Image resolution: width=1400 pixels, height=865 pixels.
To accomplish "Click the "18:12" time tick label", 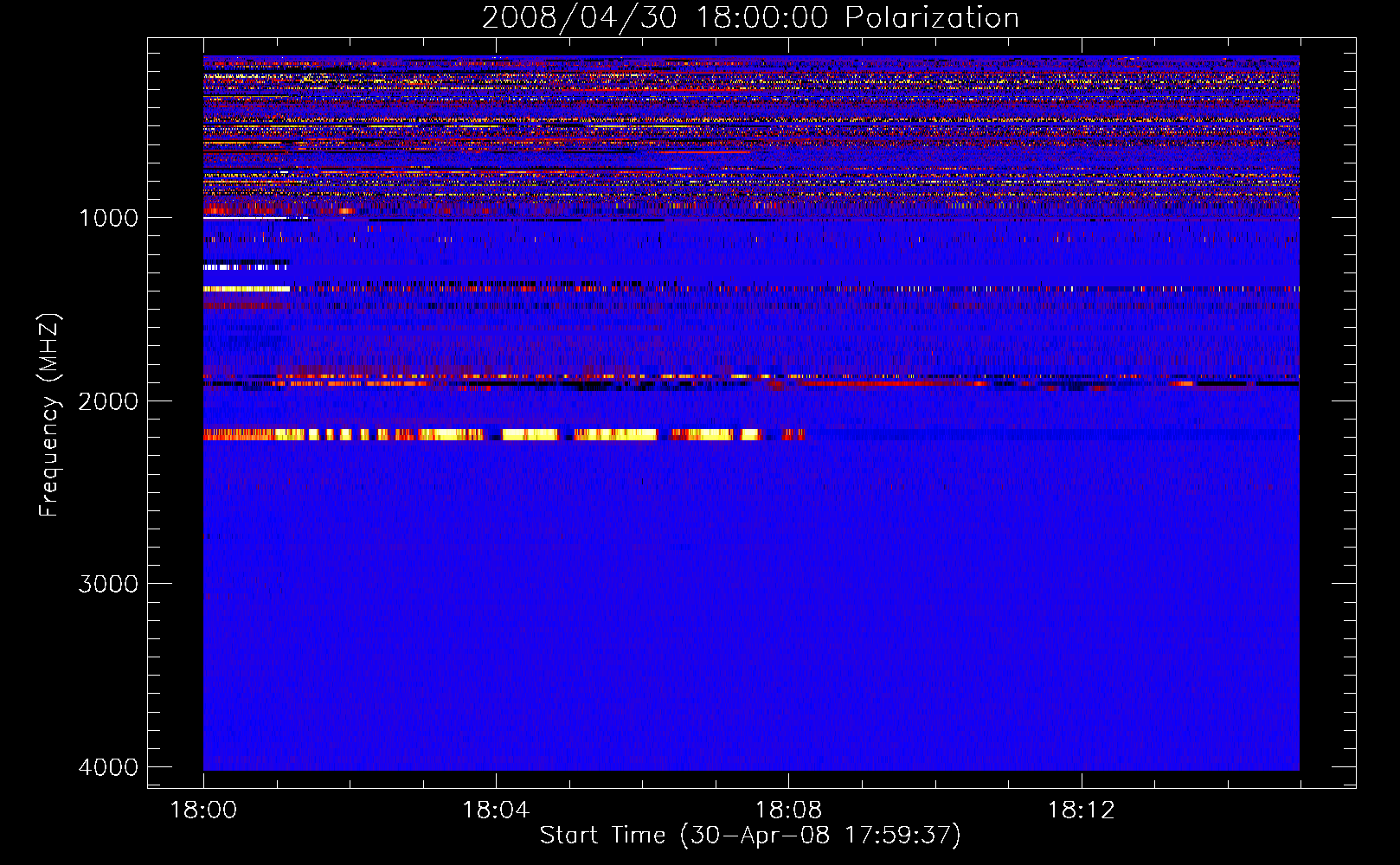I will pyautogui.click(x=1081, y=811).
